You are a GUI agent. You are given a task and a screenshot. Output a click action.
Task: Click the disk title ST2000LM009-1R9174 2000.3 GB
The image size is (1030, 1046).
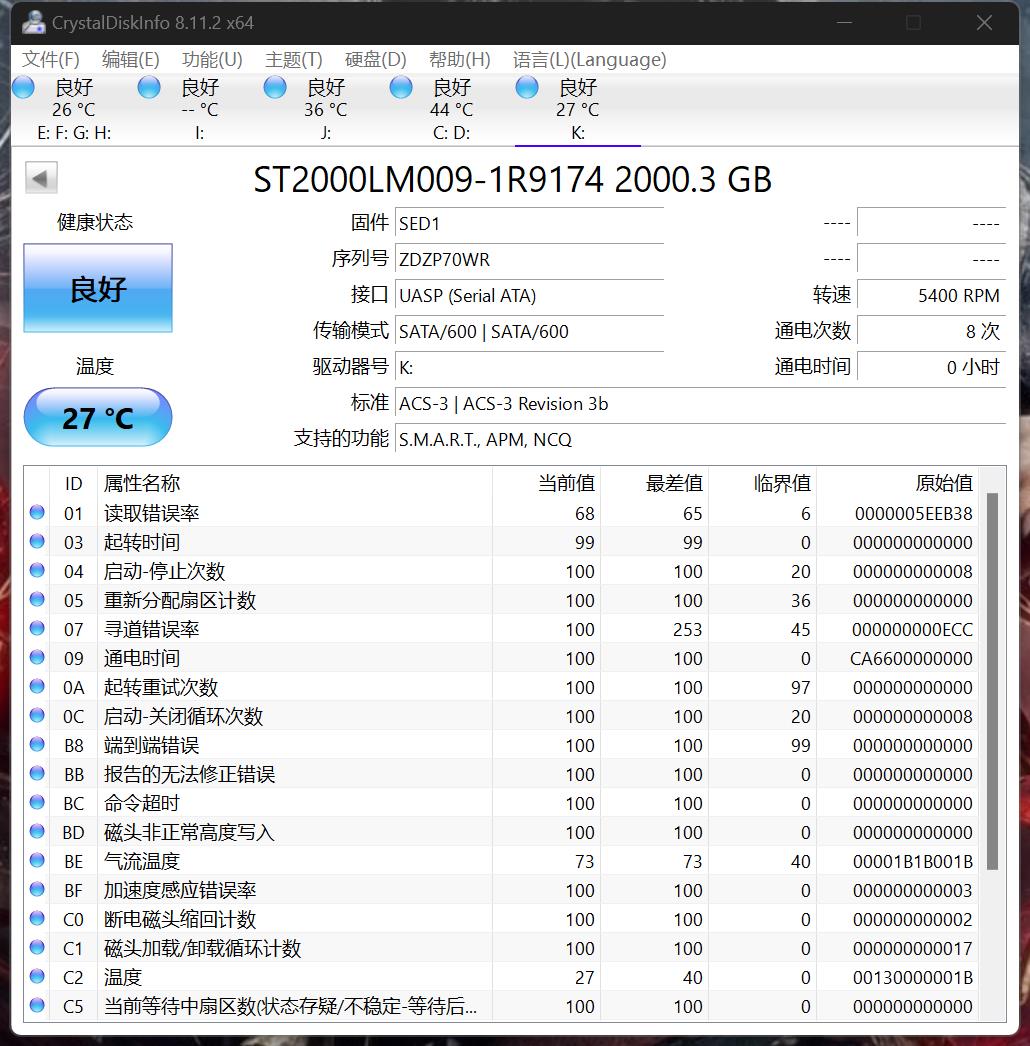click(512, 179)
